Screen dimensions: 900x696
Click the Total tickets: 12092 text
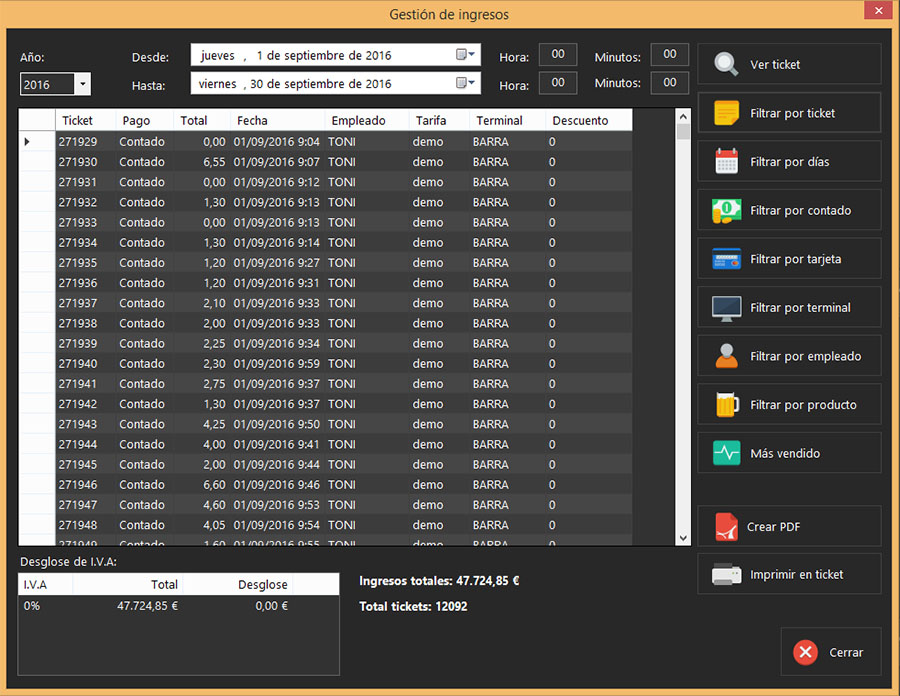point(413,606)
